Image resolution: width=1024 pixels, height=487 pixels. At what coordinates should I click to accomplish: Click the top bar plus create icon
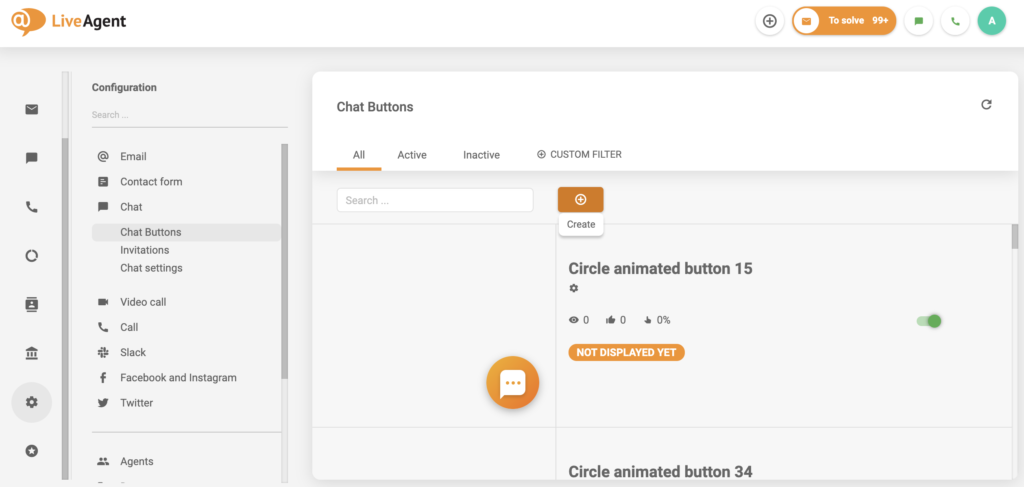[769, 21]
